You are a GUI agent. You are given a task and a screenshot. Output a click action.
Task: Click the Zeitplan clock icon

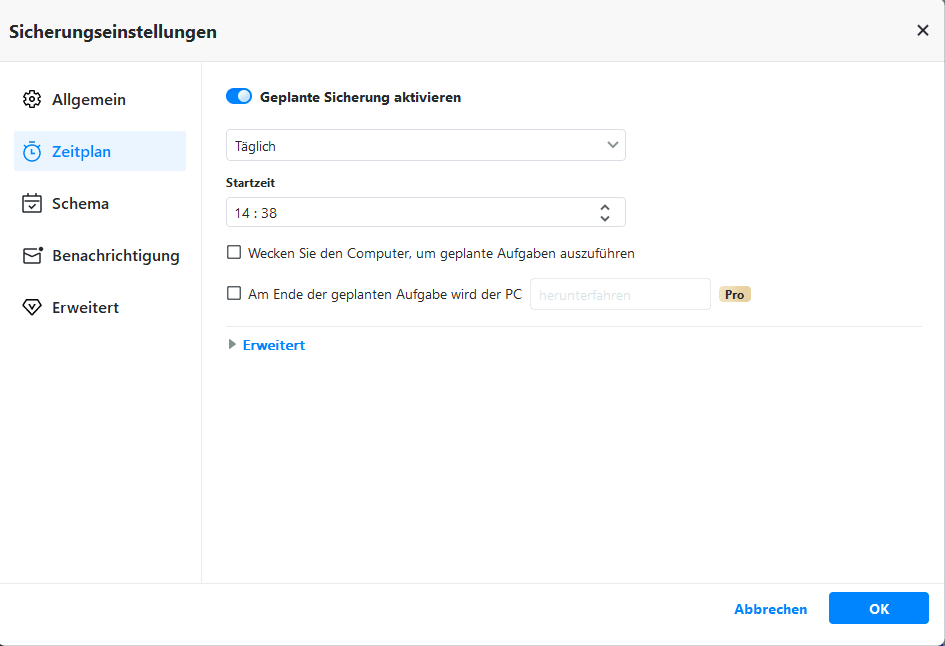pyautogui.click(x=32, y=152)
